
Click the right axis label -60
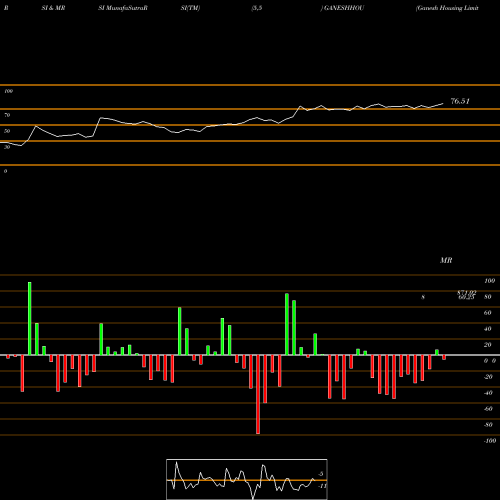pos(488,409)
